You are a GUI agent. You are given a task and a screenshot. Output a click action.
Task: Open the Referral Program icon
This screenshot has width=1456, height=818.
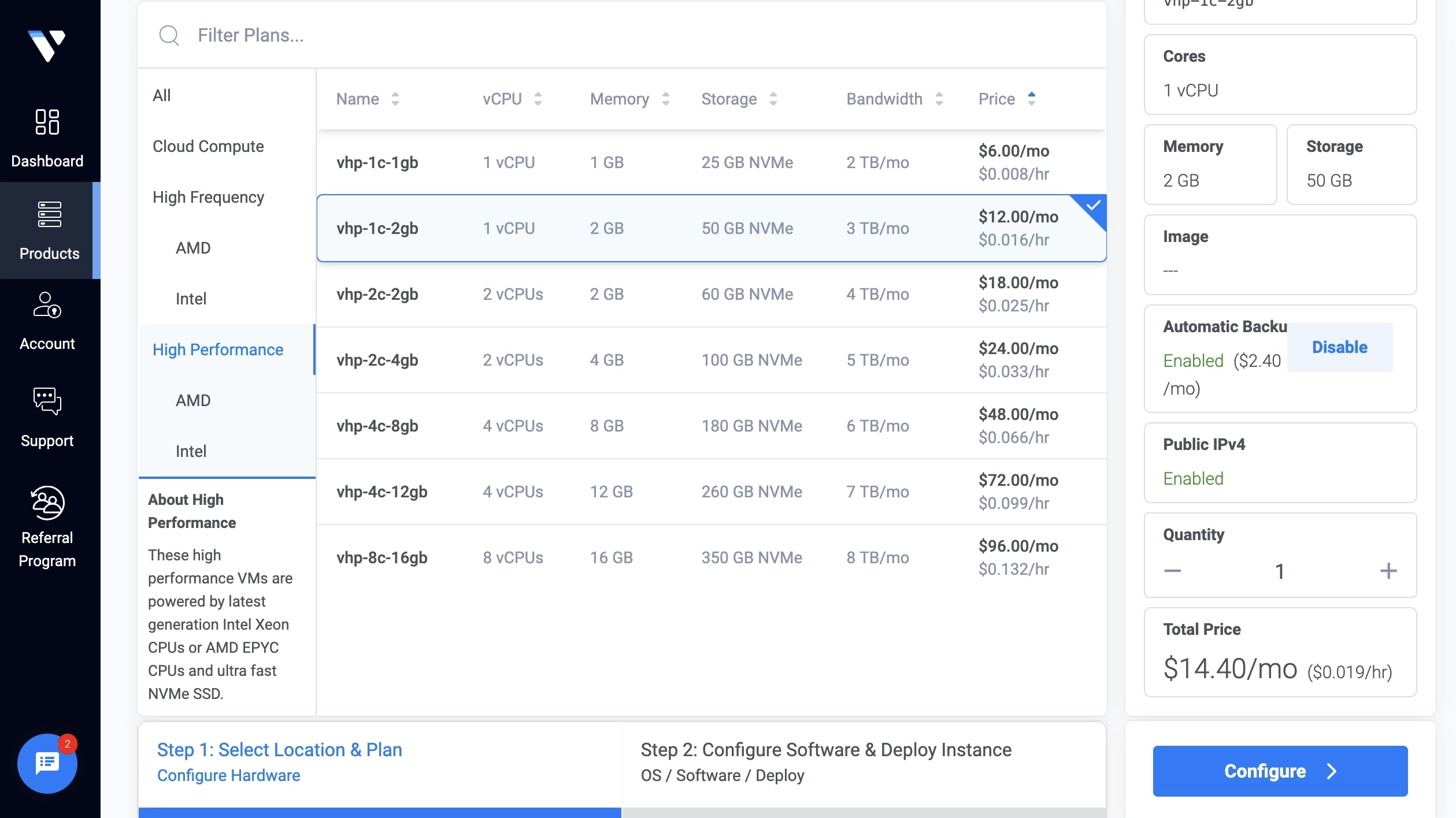point(47,503)
